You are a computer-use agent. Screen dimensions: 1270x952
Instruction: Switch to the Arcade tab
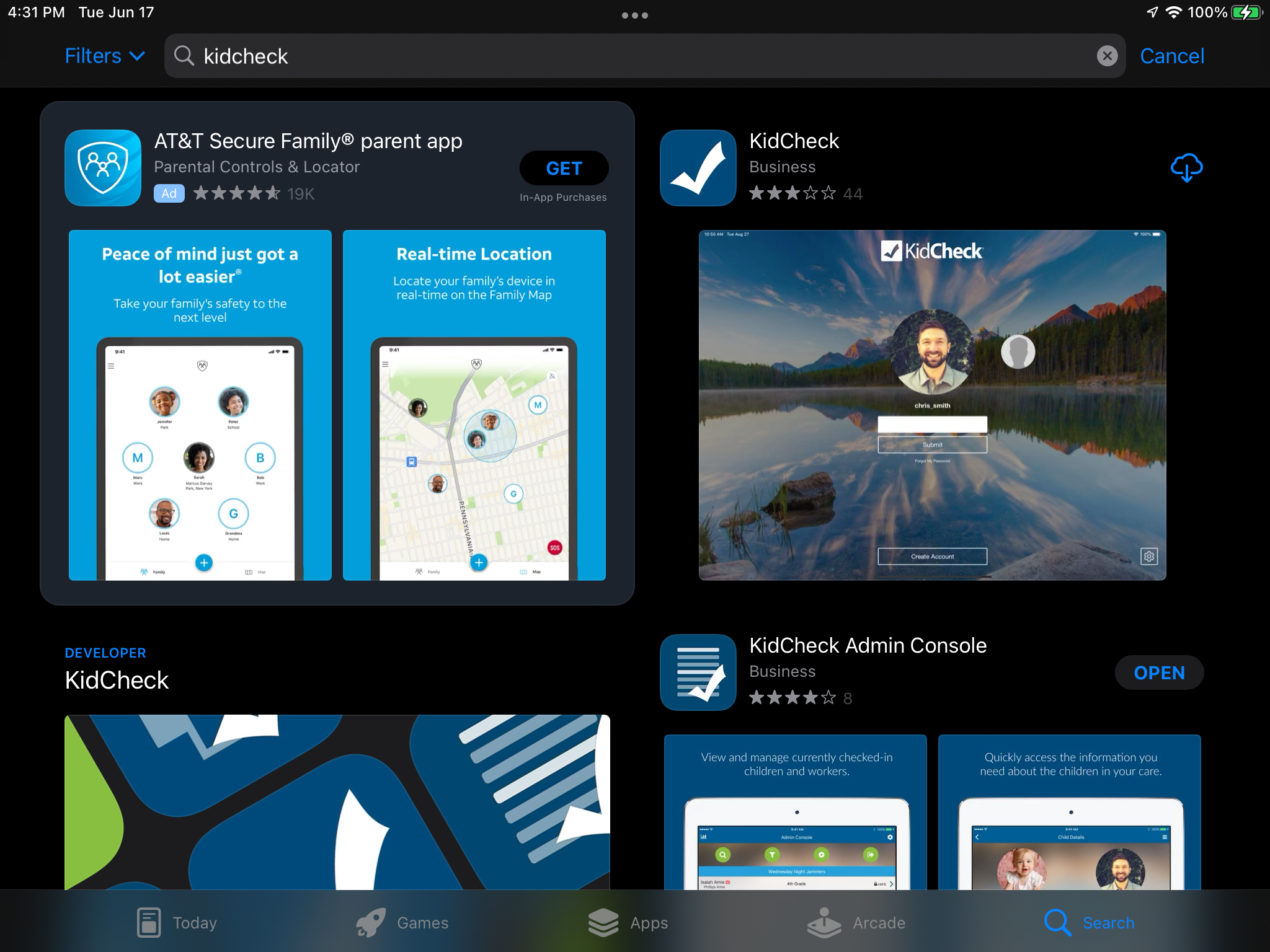tap(856, 922)
